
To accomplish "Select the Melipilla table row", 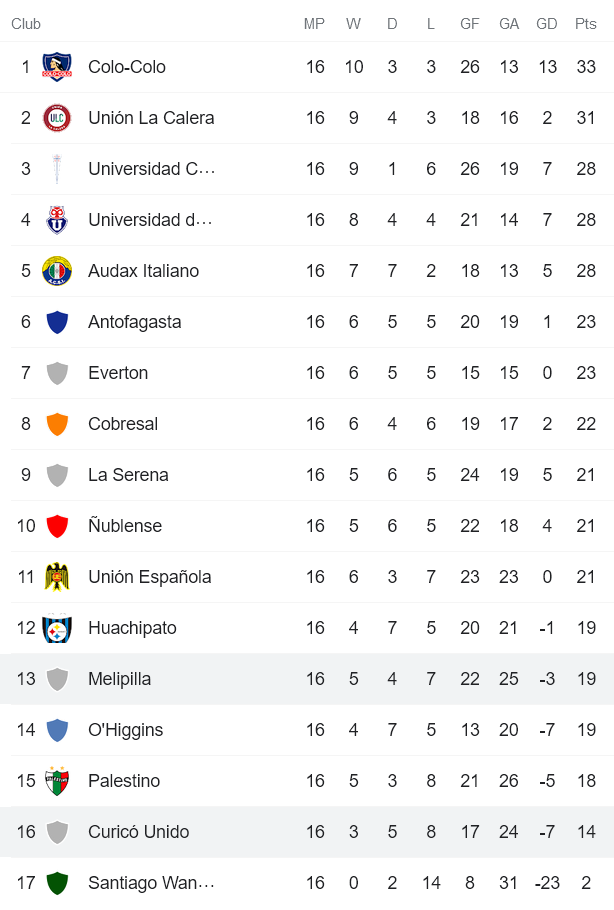I will tap(307, 679).
